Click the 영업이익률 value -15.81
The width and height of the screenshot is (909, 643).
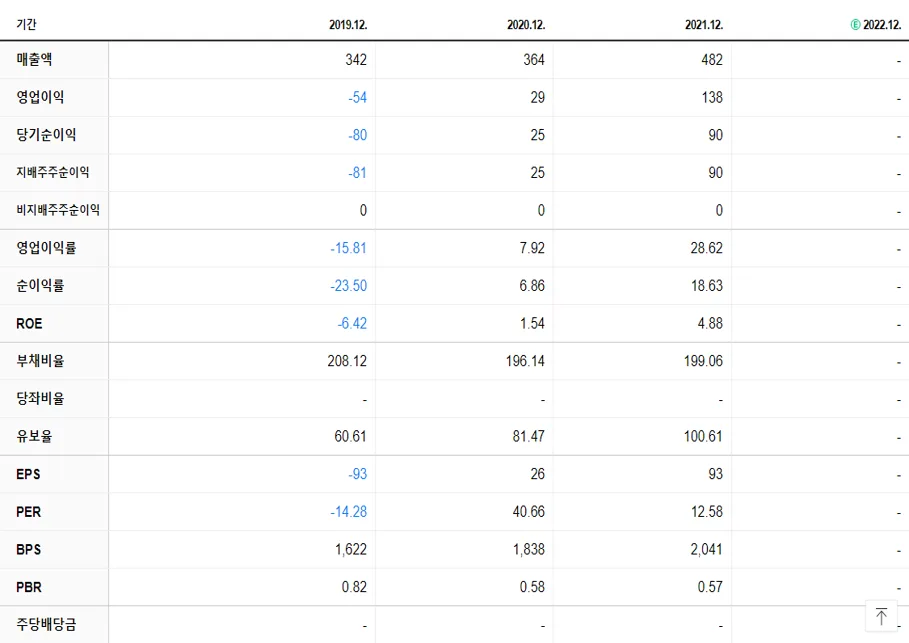pyautogui.click(x=348, y=248)
